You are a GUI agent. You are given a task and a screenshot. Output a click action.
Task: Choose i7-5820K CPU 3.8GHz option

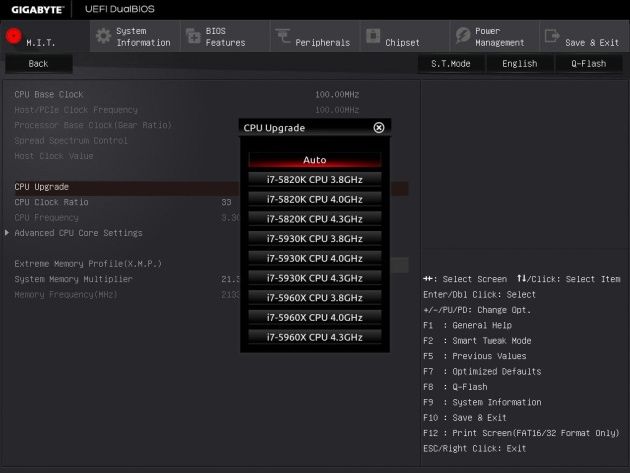point(315,180)
